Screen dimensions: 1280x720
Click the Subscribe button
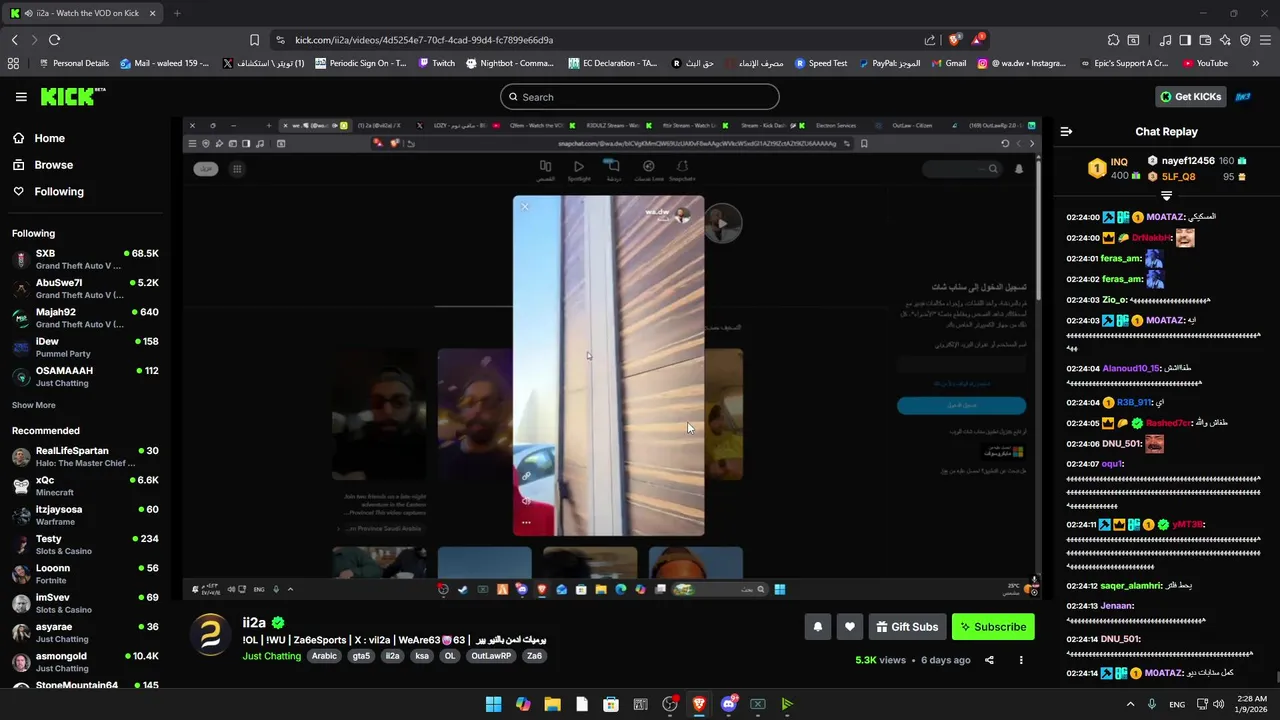coord(993,627)
